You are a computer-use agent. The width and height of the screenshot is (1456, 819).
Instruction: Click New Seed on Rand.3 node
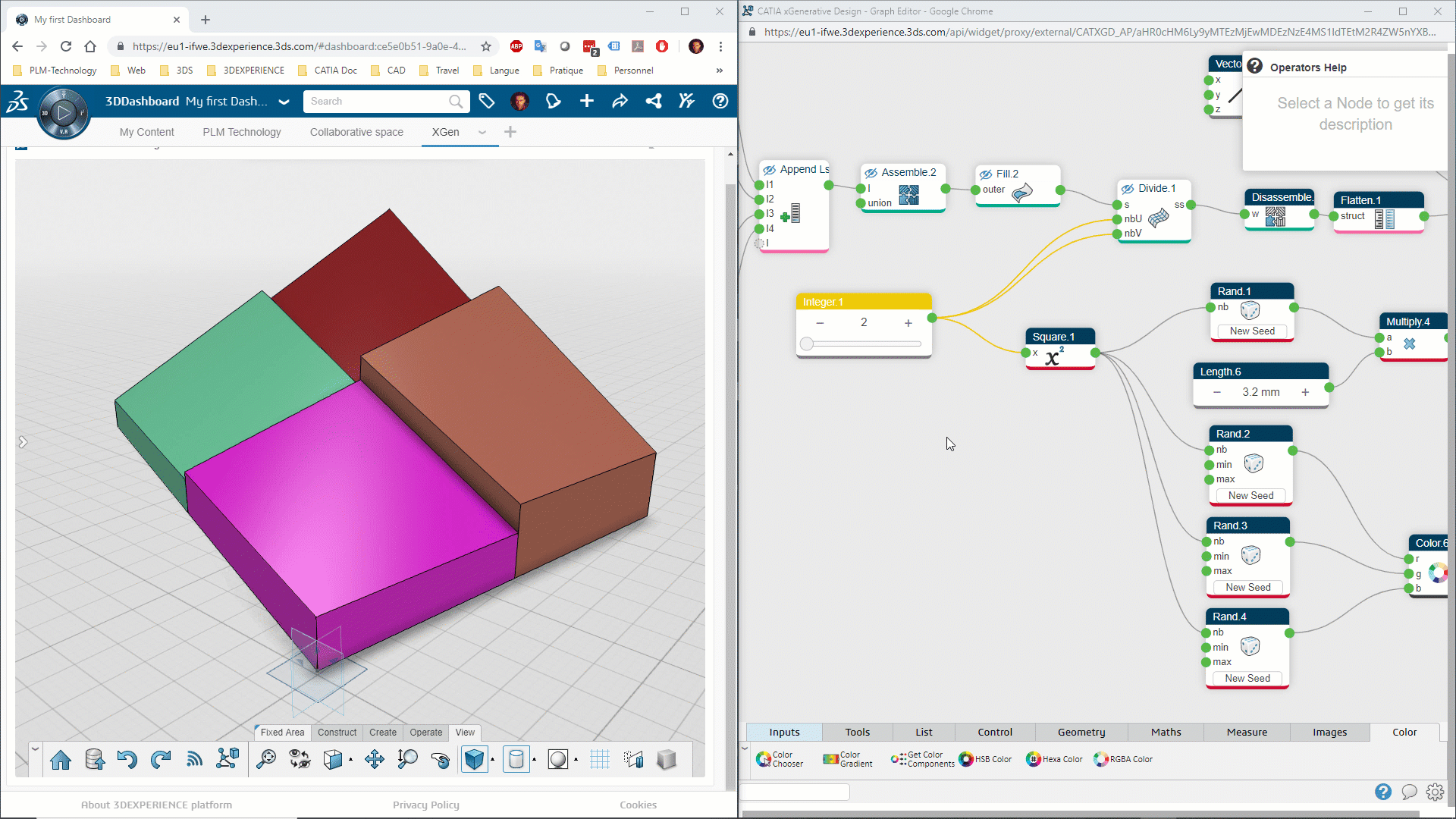pyautogui.click(x=1247, y=588)
